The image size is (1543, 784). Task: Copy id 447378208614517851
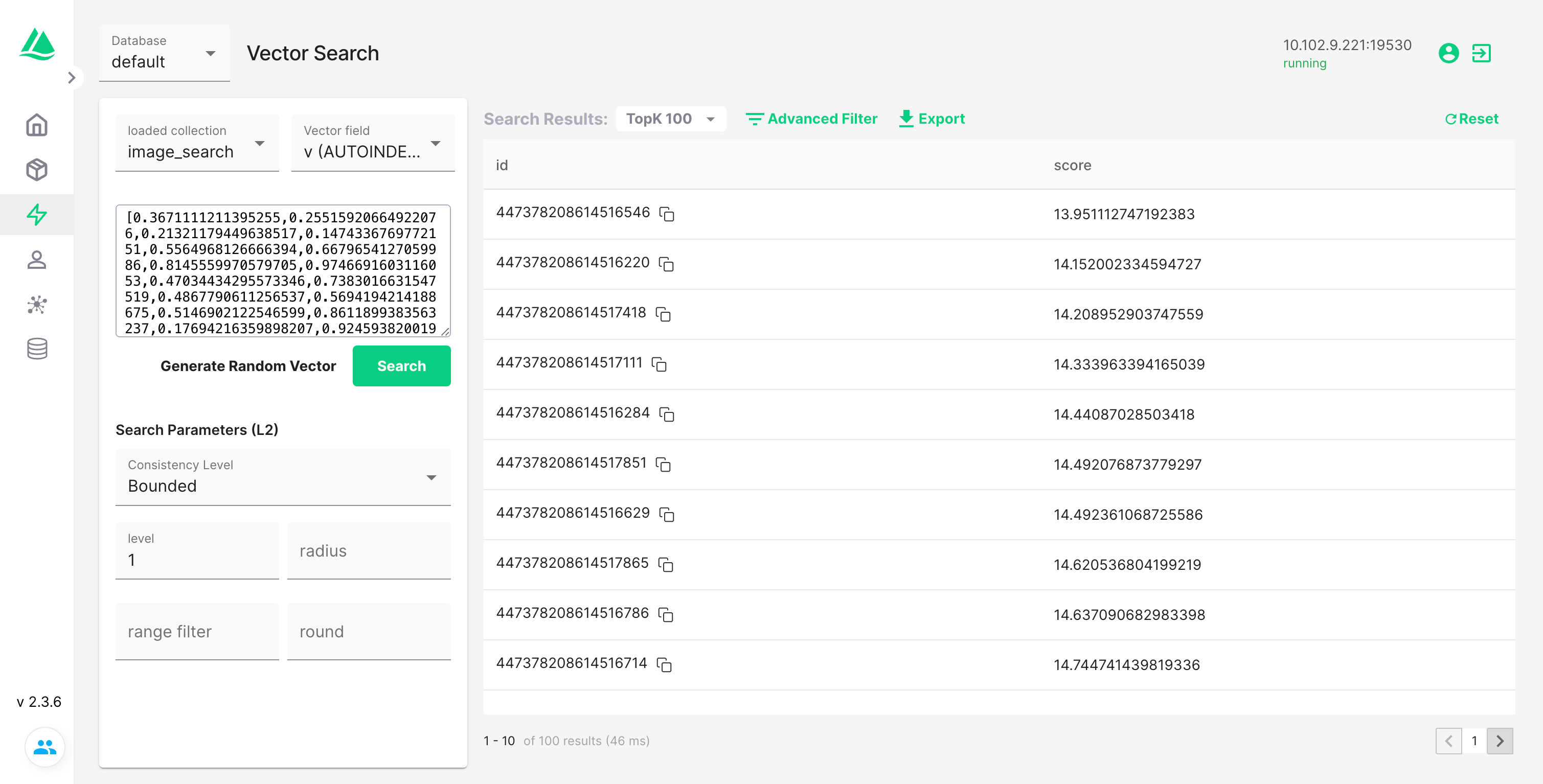click(x=663, y=464)
